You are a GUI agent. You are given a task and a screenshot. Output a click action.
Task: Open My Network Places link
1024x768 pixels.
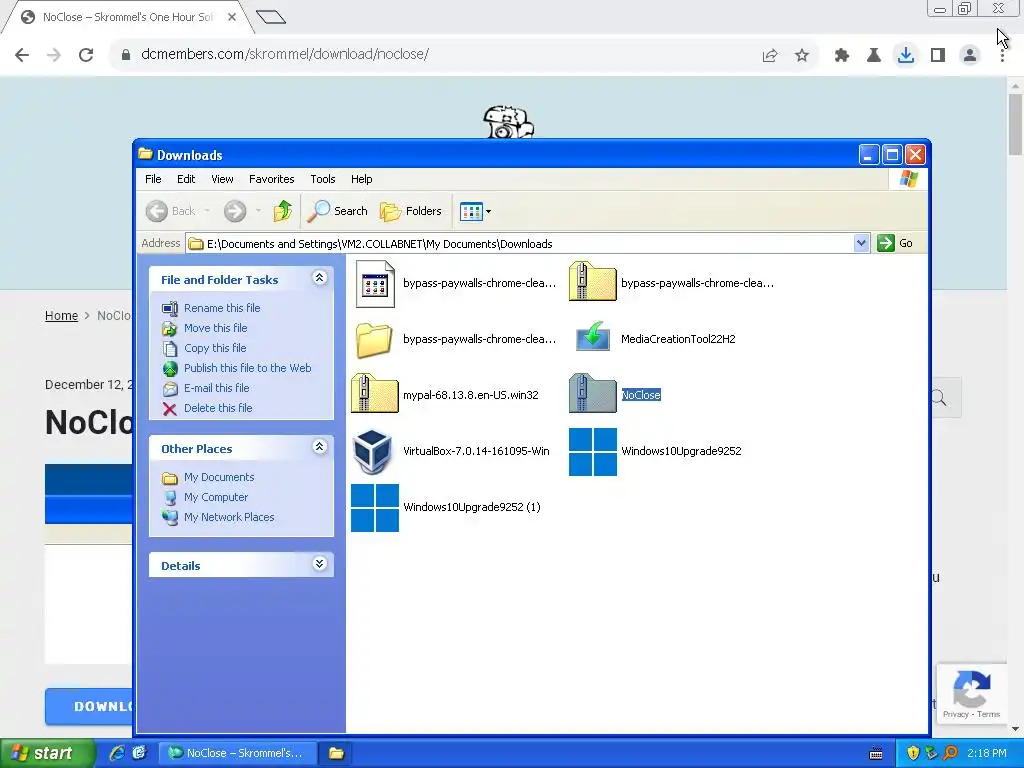229,517
